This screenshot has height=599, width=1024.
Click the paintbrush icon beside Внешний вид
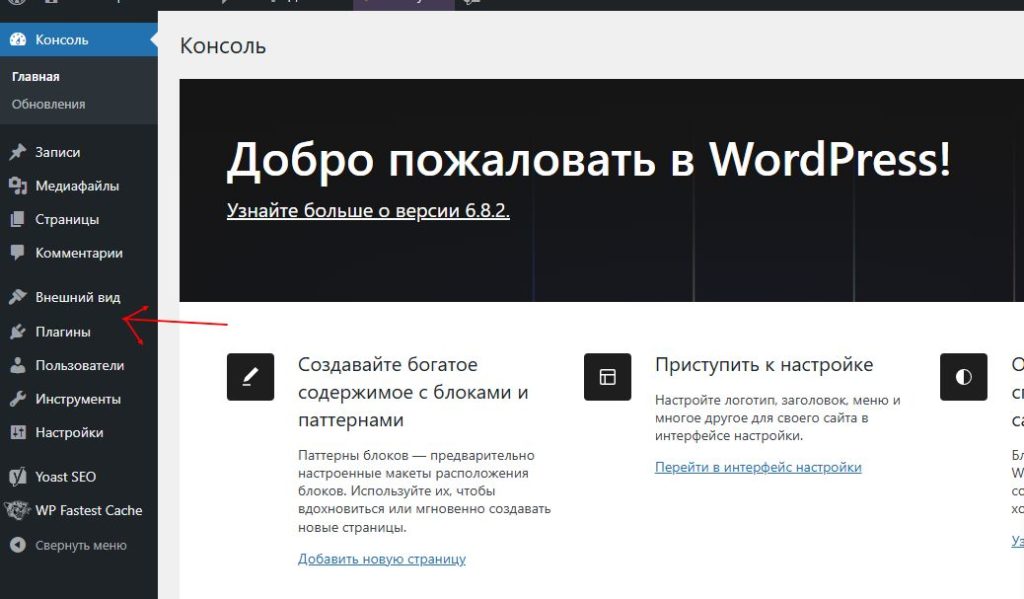[x=18, y=297]
